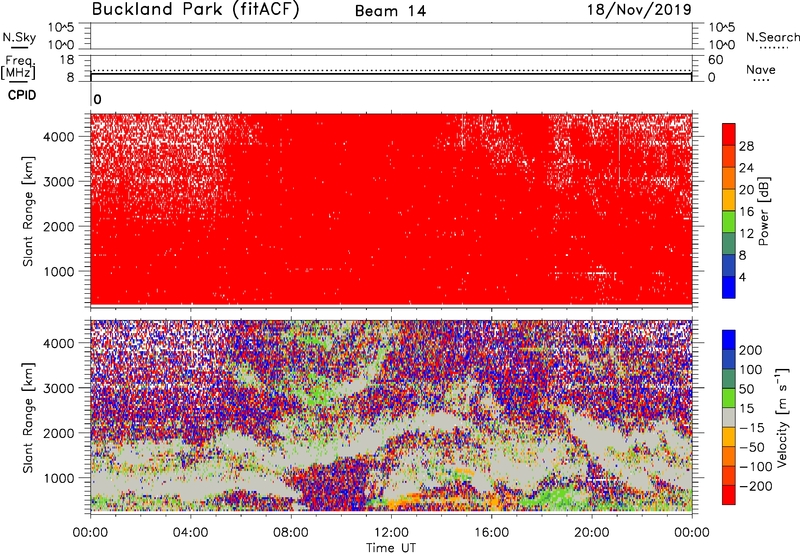Click the velocity colorbar label '50'
Viewport: 800px width, 554px height.
point(746,389)
